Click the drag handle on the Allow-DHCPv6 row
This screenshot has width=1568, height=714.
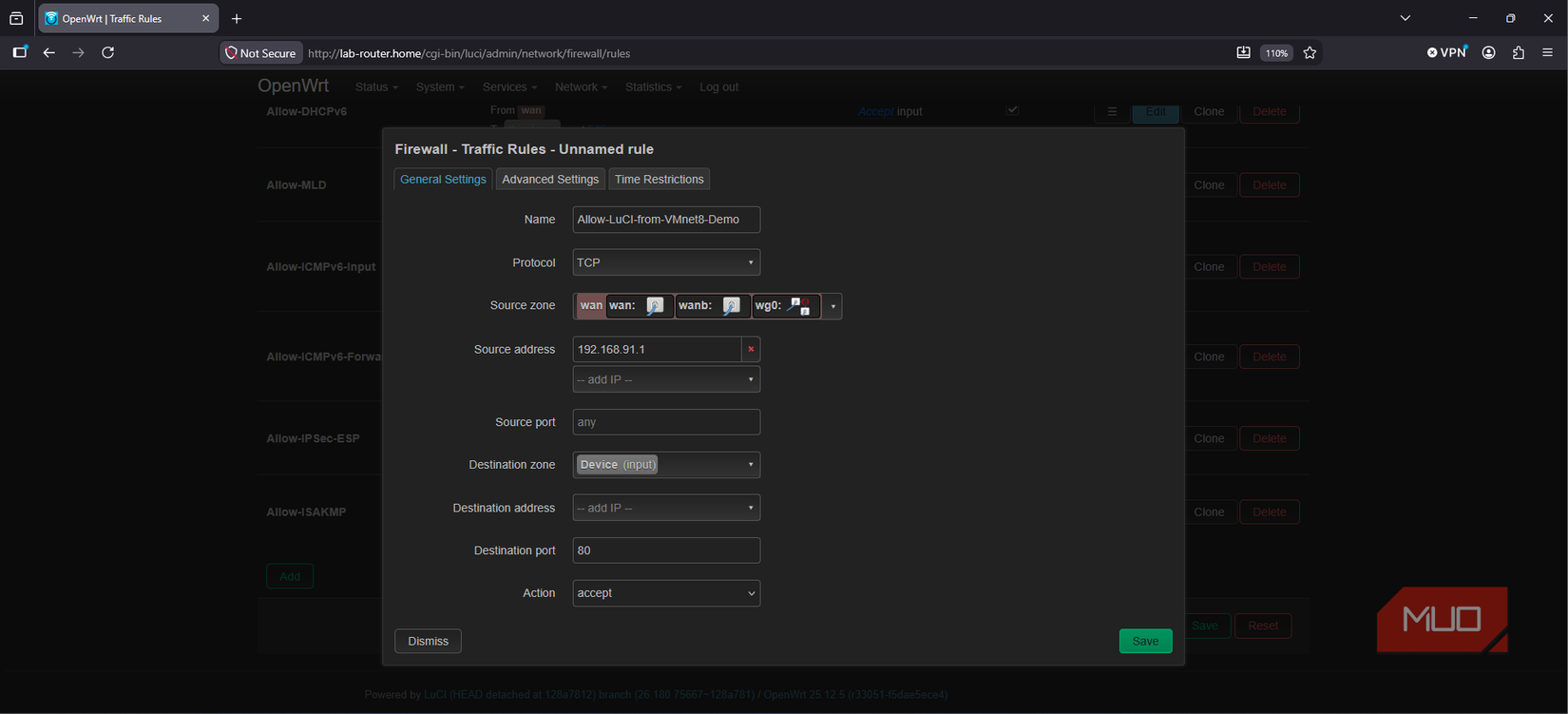pos(1112,112)
